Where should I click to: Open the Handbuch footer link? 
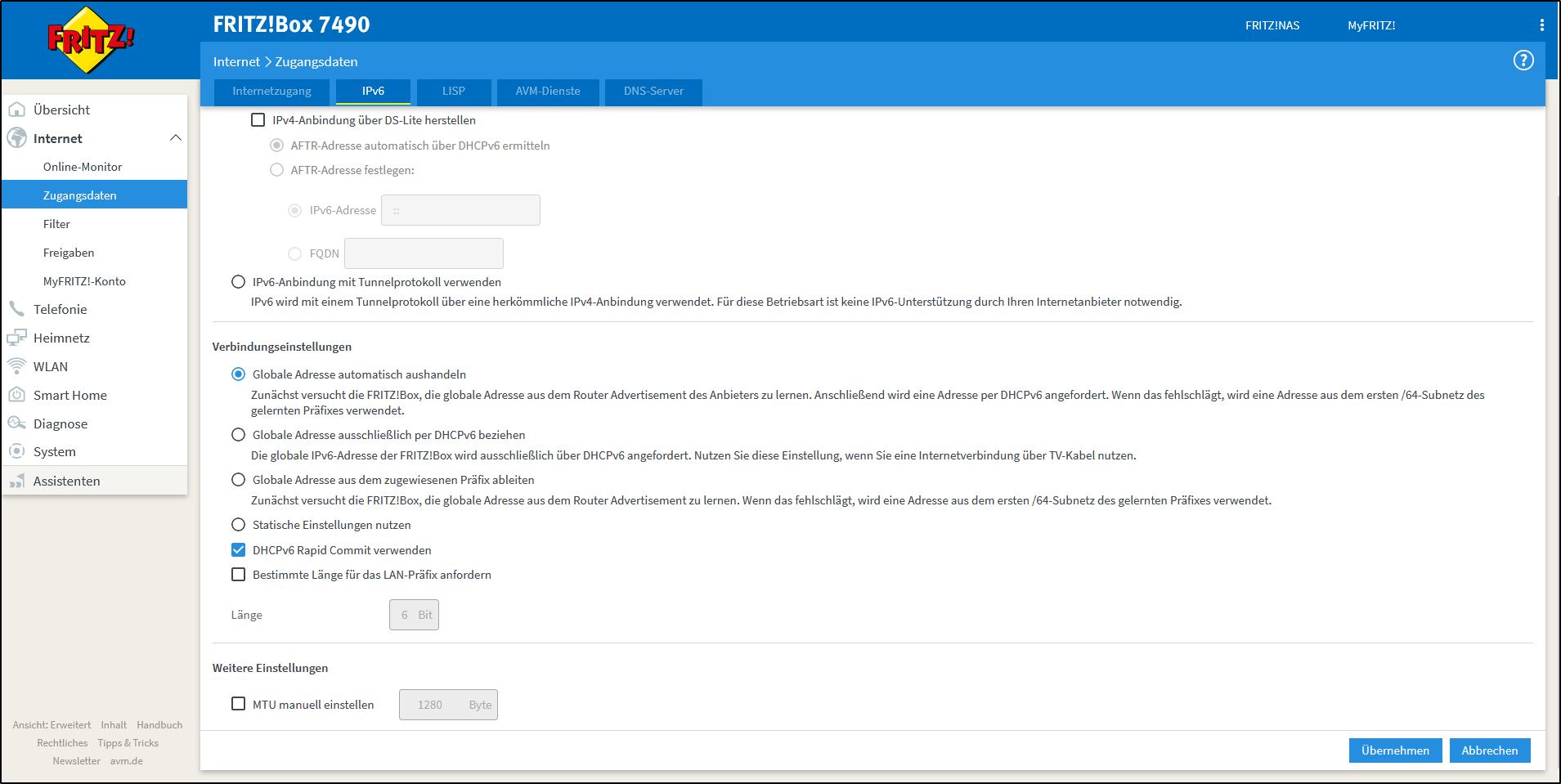(x=159, y=725)
